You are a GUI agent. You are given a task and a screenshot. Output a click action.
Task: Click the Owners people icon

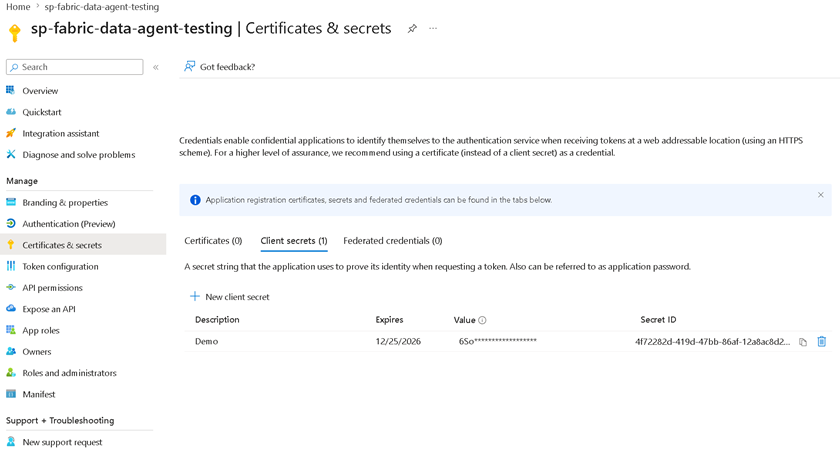click(11, 351)
